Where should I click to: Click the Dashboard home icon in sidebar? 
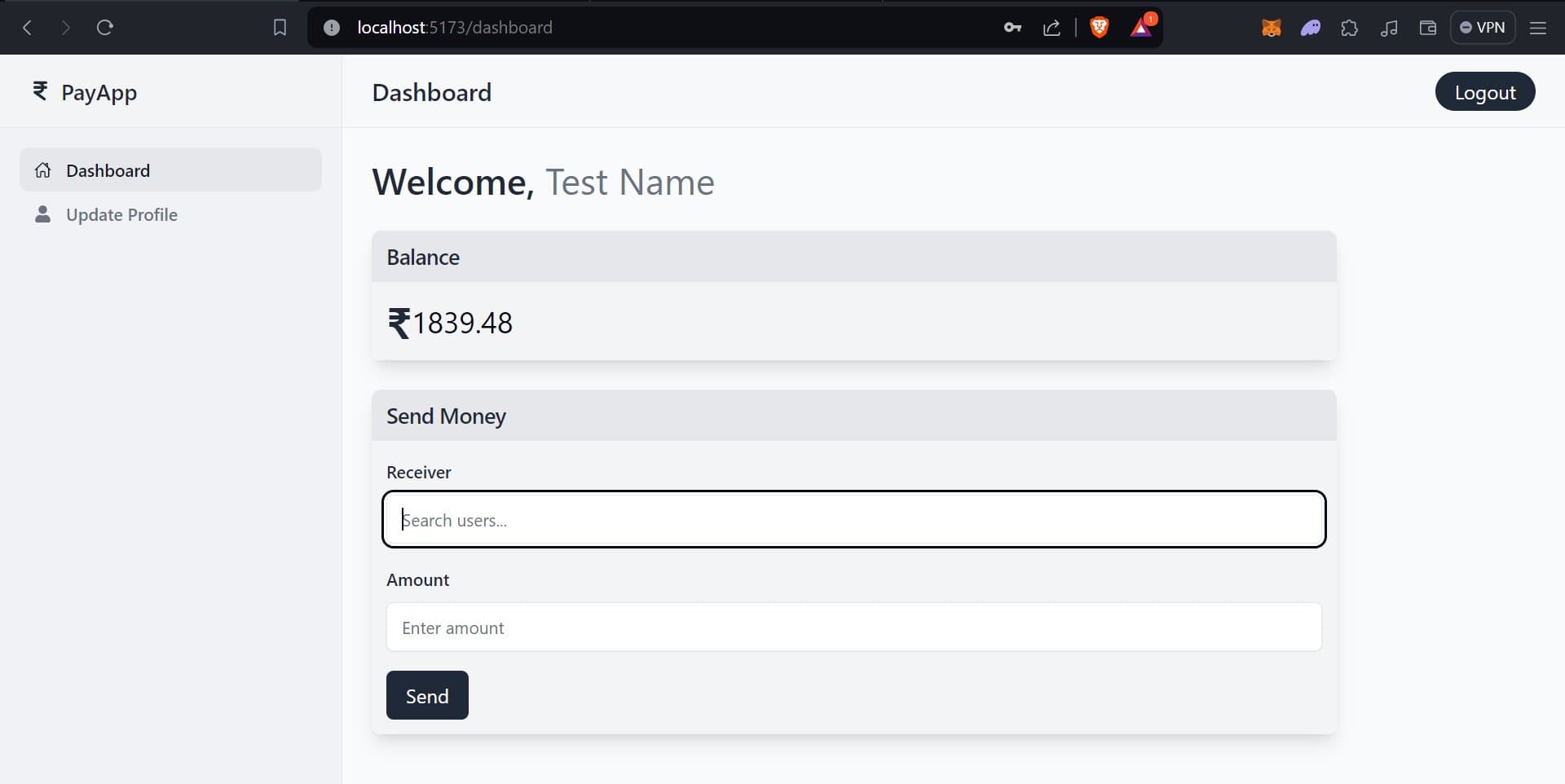point(43,170)
